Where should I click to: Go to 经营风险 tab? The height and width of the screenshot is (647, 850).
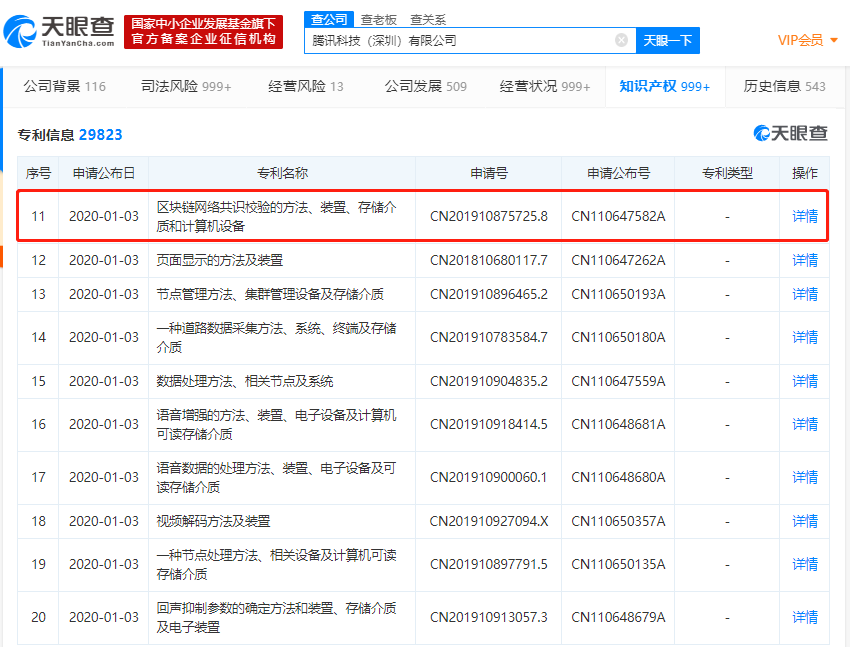pos(306,87)
